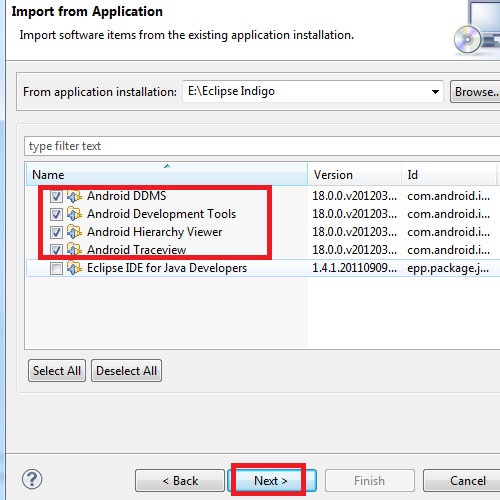Viewport: 500px width, 500px height.
Task: Open the application installation path dropdown
Action: 435,92
